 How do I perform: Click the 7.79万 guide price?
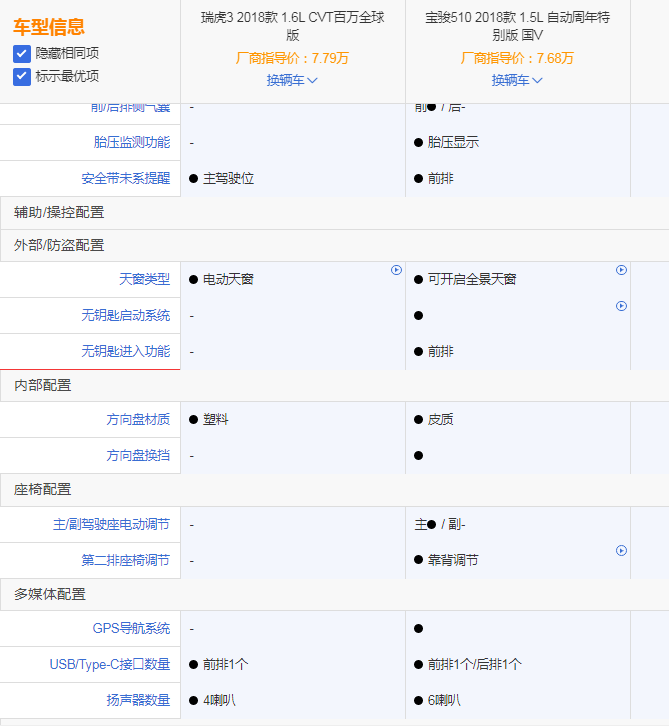[x=330, y=58]
